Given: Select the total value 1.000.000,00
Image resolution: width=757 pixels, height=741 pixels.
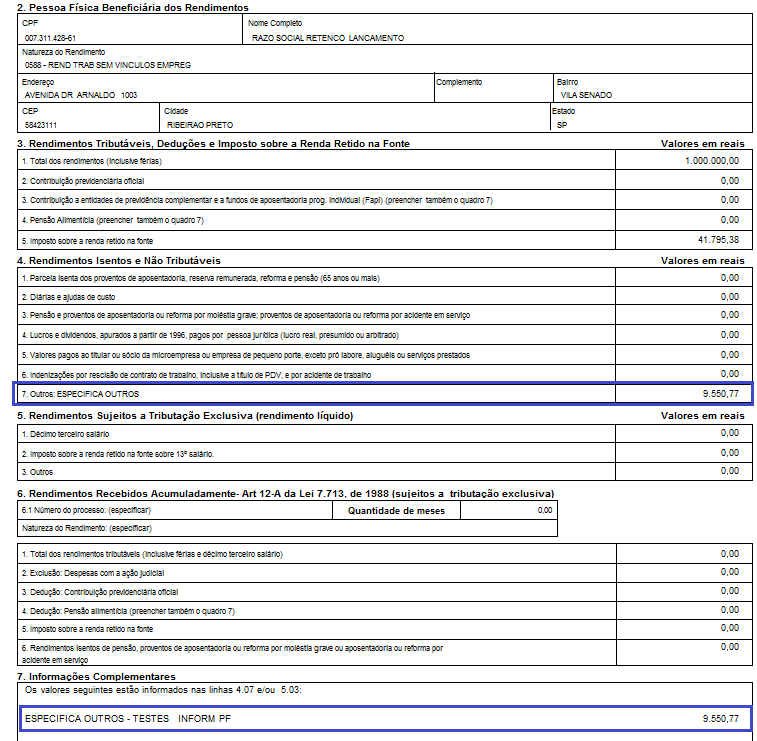Looking at the screenshot, I should (x=712, y=161).
